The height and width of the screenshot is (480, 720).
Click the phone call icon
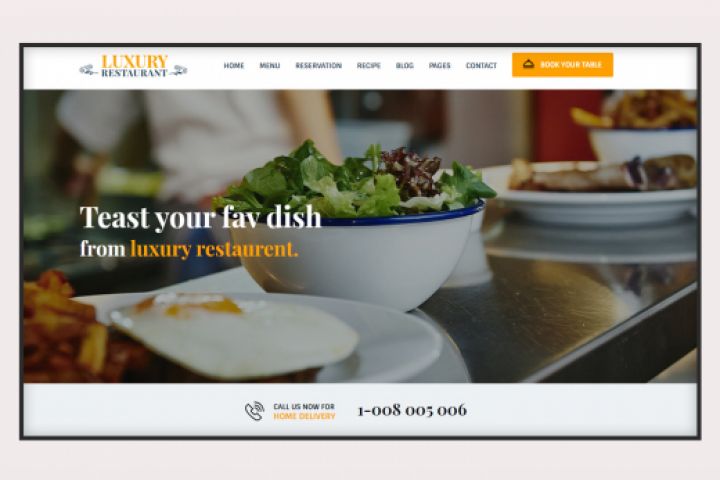[x=254, y=411]
